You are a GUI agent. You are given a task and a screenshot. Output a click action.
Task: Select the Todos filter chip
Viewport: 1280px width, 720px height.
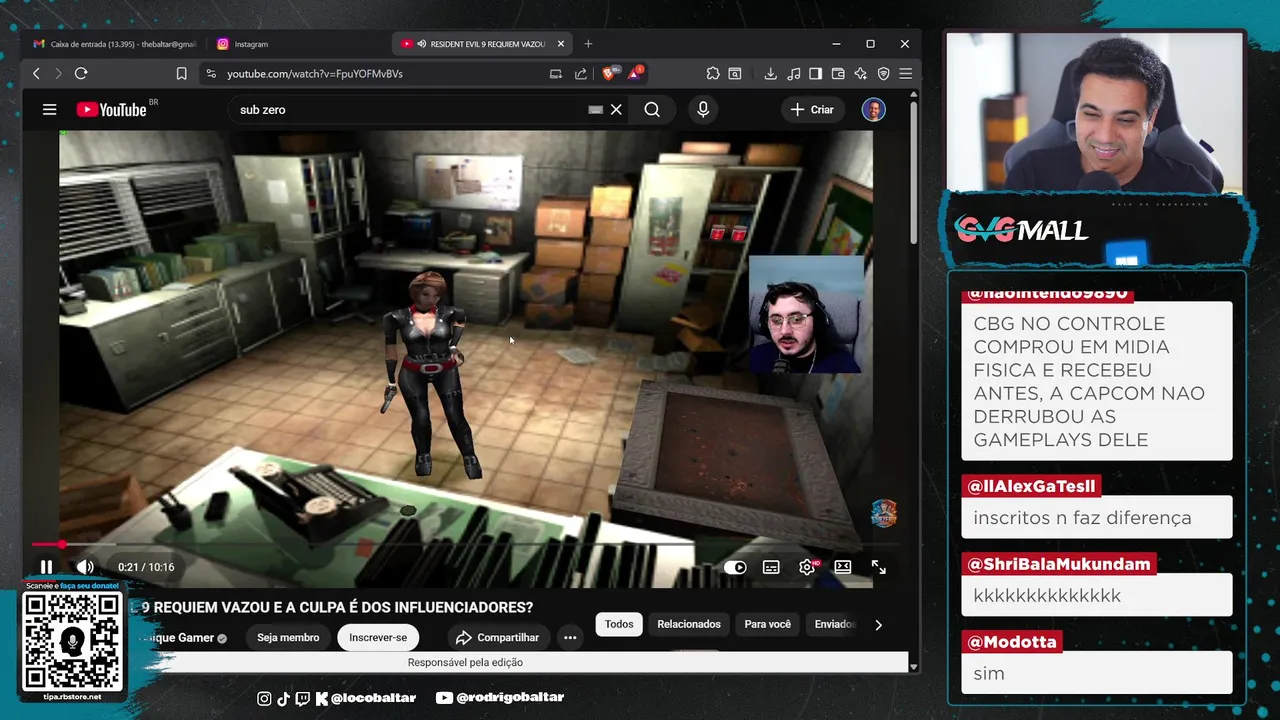619,624
